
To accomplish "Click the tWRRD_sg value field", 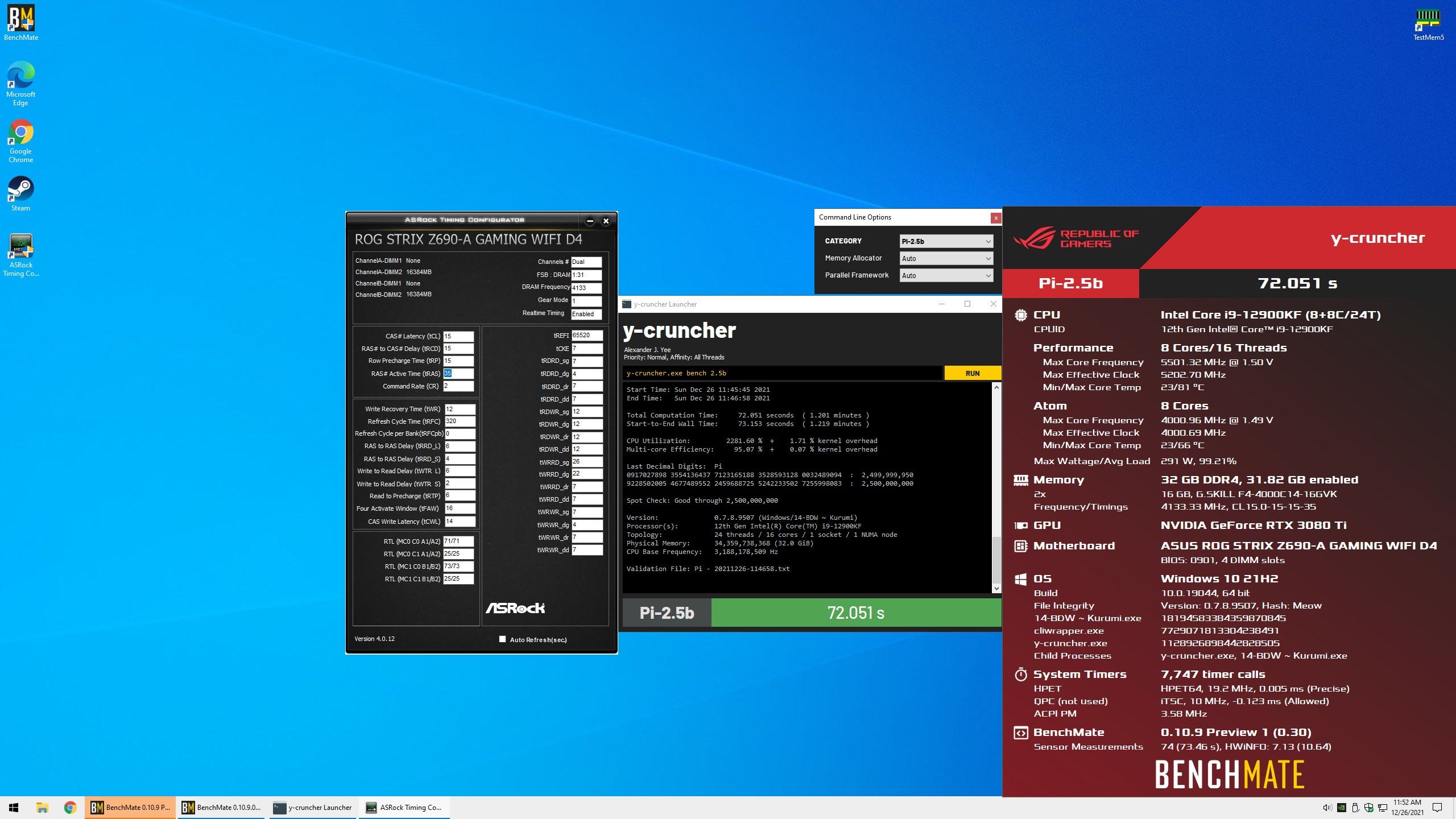I will (587, 462).
